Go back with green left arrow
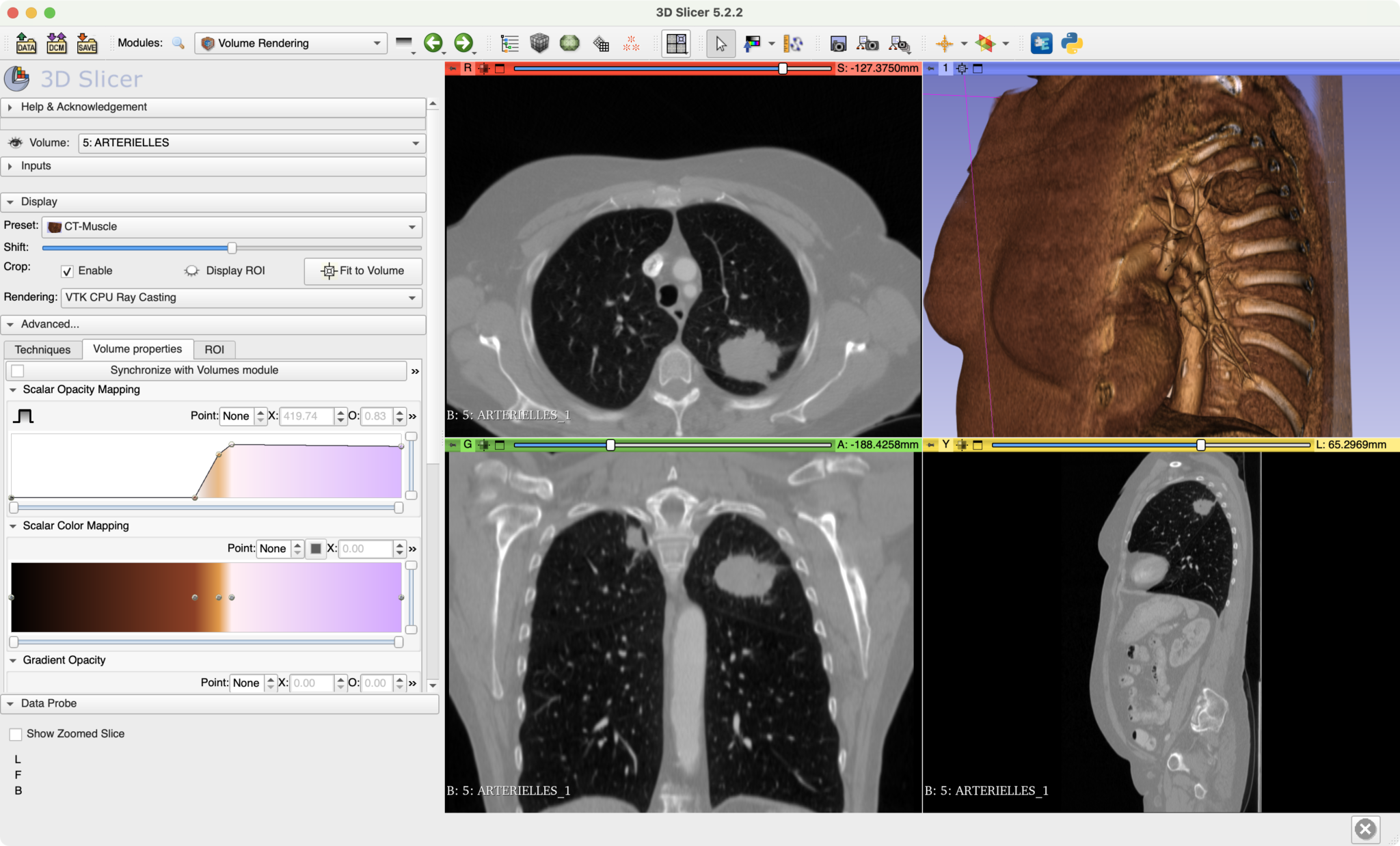This screenshot has height=846, width=1400. click(x=433, y=43)
